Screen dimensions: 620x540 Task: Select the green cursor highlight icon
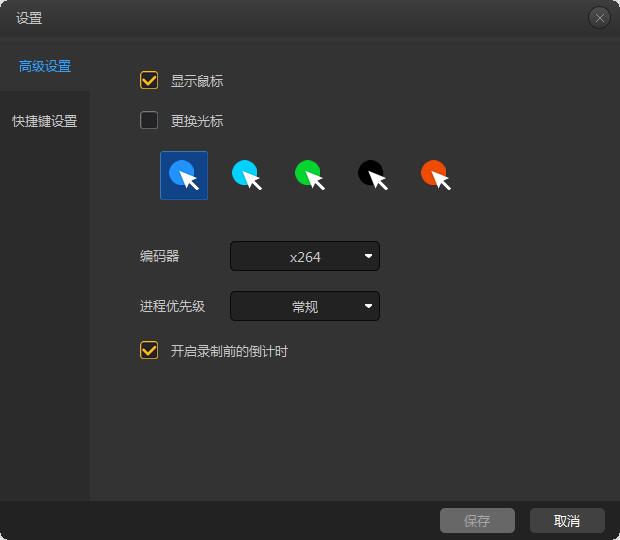coord(310,175)
